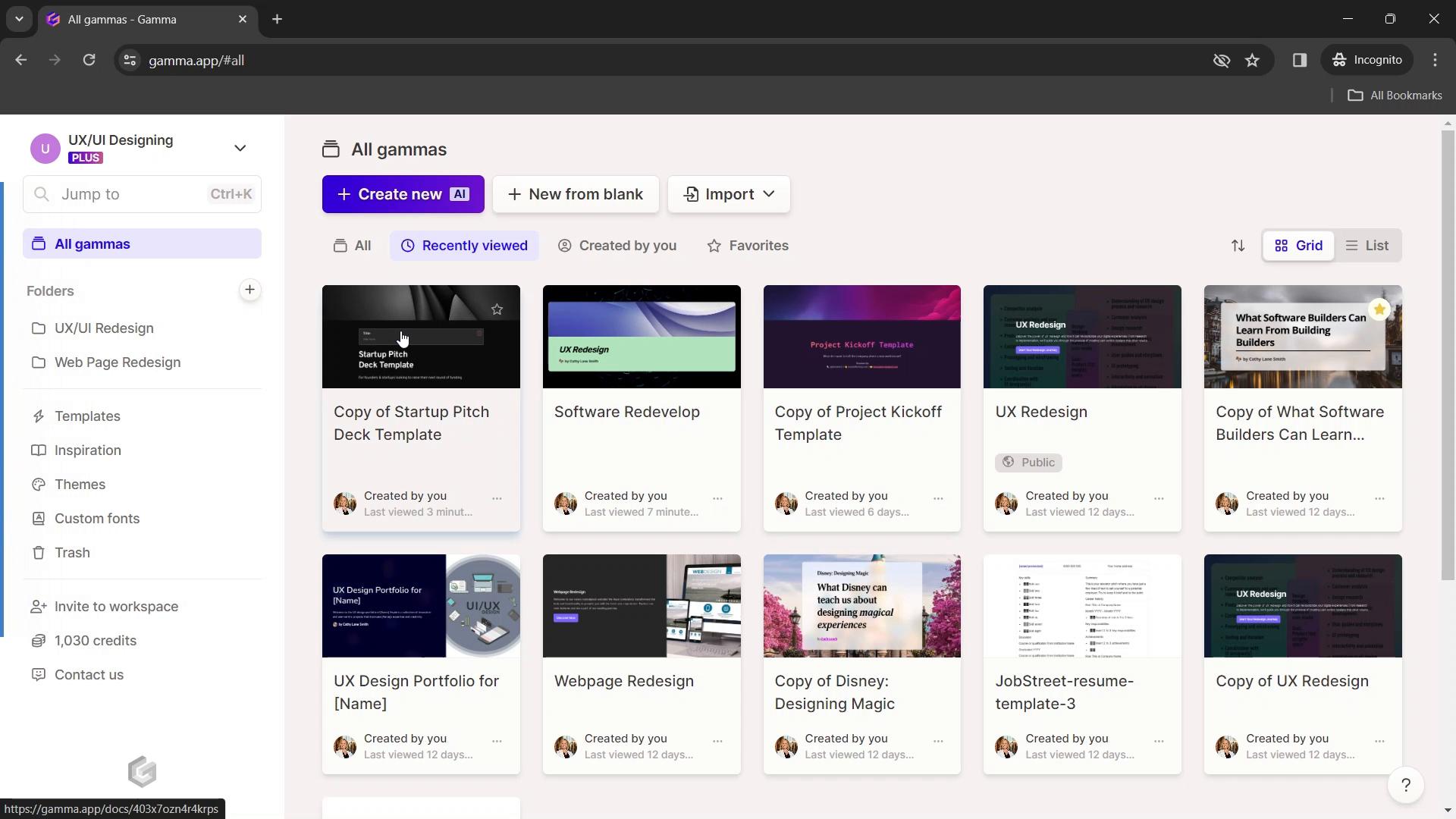Navigate to Inspiration section
The height and width of the screenshot is (819, 1456).
(88, 449)
